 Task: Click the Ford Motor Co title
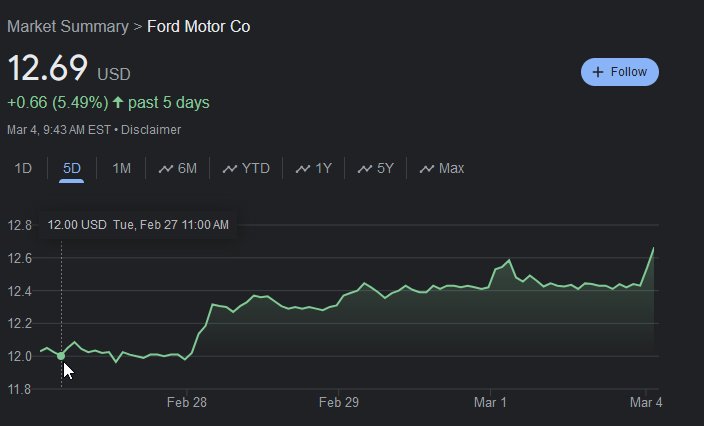[x=198, y=26]
